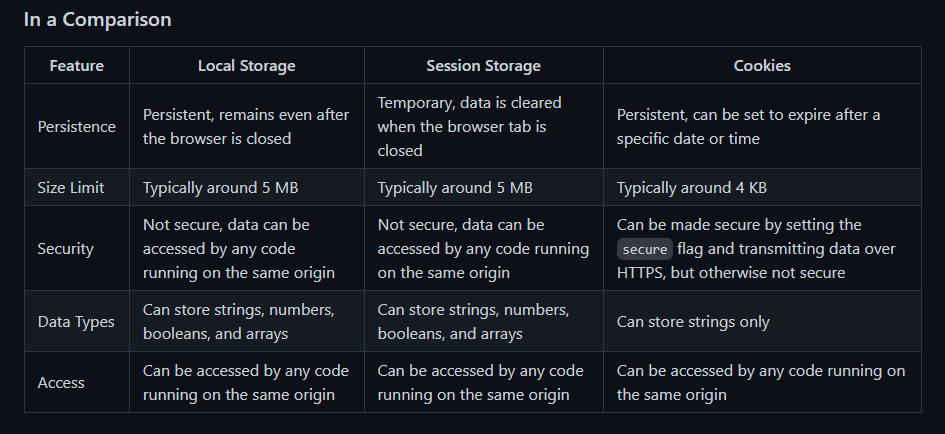Select the Local Storage column header
Screen dimensions: 945x434
pyautogui.click(x=246, y=66)
